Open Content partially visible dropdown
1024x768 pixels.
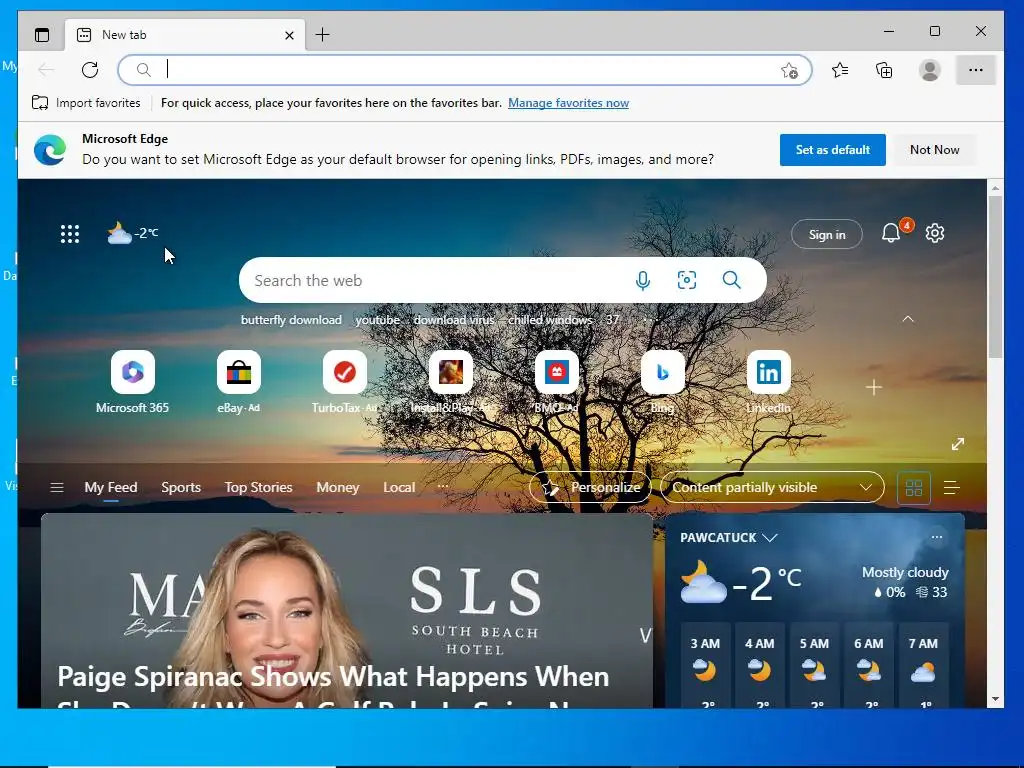point(772,487)
